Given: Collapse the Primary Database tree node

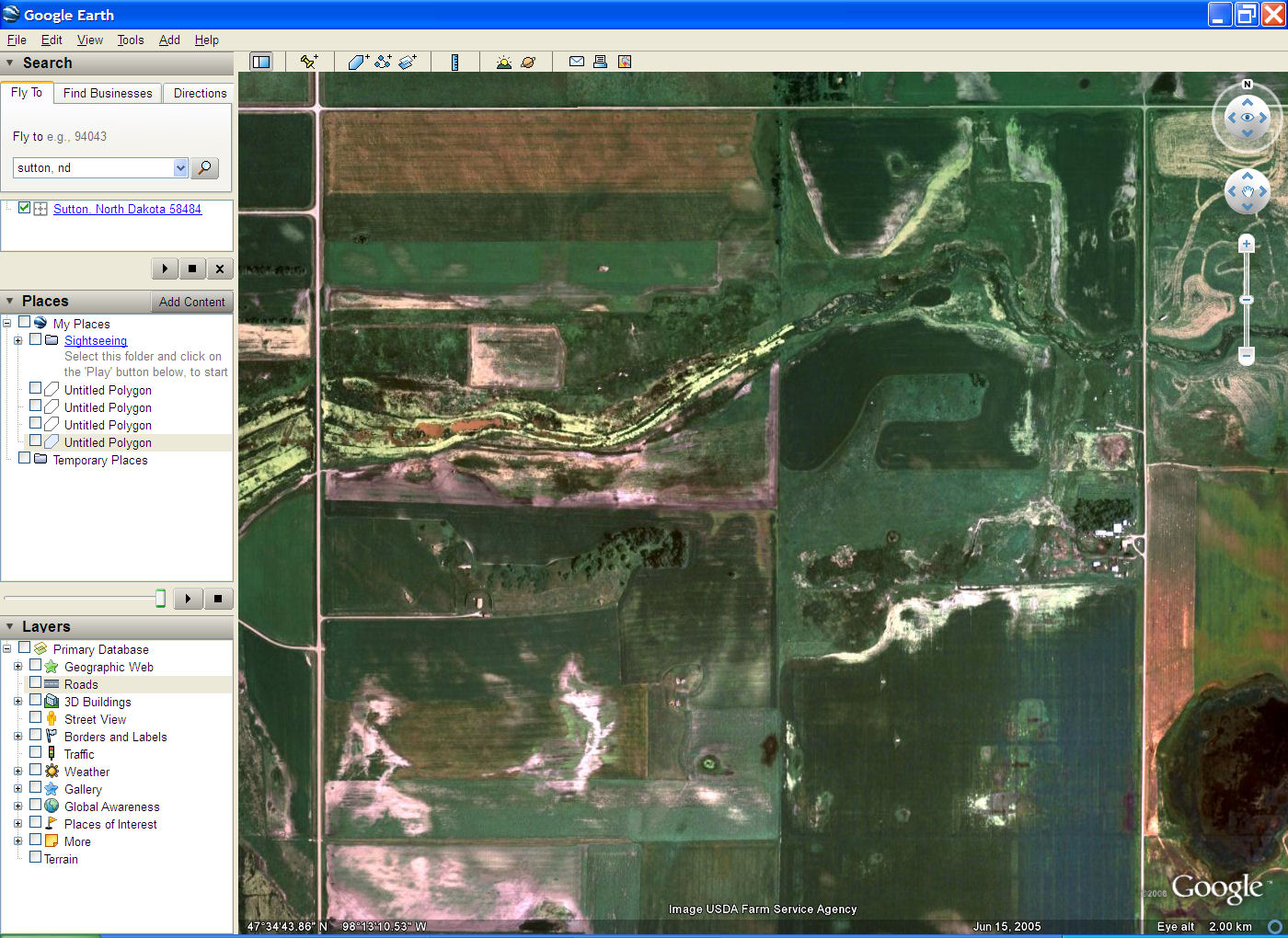Looking at the screenshot, I should pyautogui.click(x=6, y=649).
